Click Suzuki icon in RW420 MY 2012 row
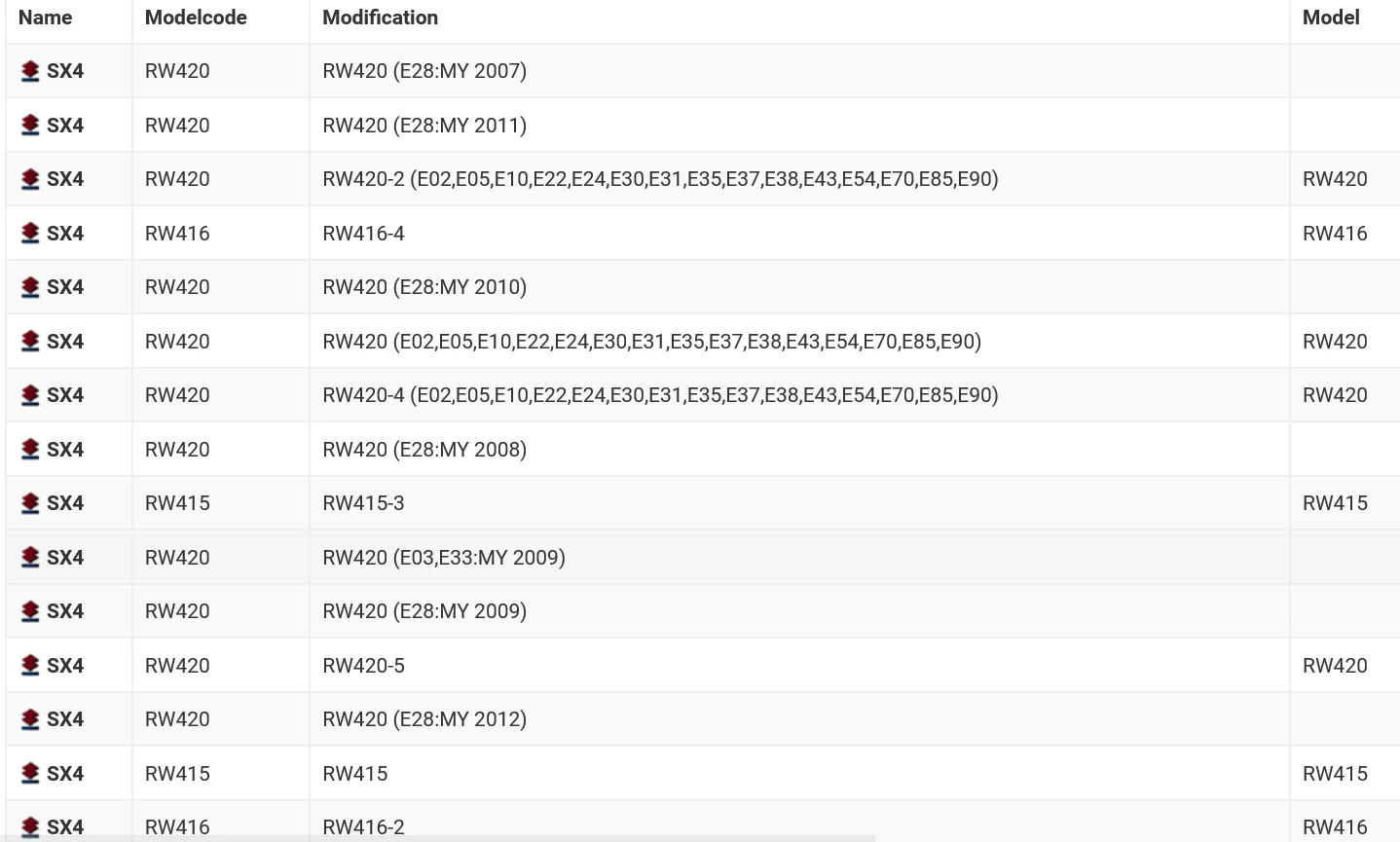The width and height of the screenshot is (1400, 842). click(x=30, y=719)
